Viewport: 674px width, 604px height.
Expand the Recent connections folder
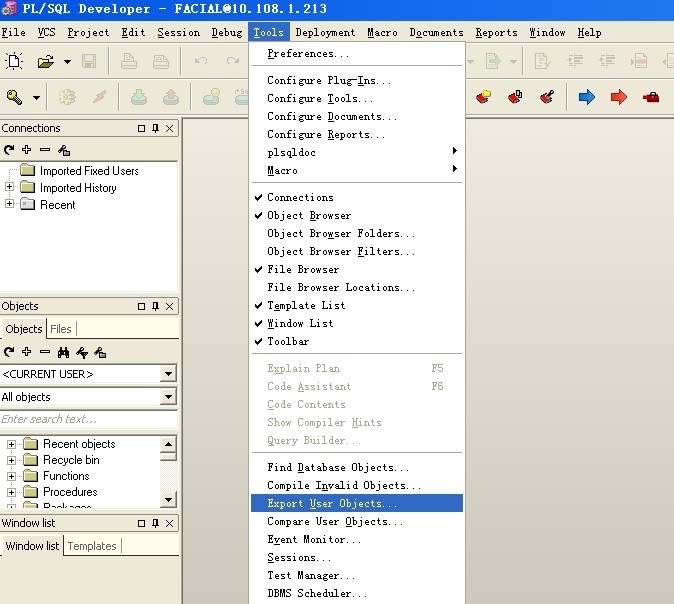click(9, 203)
